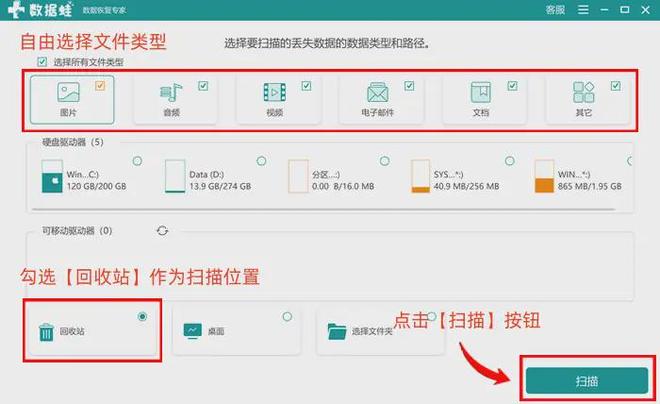Uncheck the 电子邮件 file type checkbox
Screen dimensions: 660x404
[x=409, y=86]
